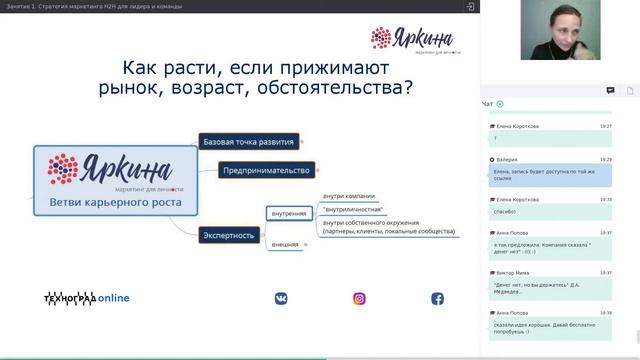Click Елена Короткова's 19:27 message
640x360 pixels.
(550, 138)
